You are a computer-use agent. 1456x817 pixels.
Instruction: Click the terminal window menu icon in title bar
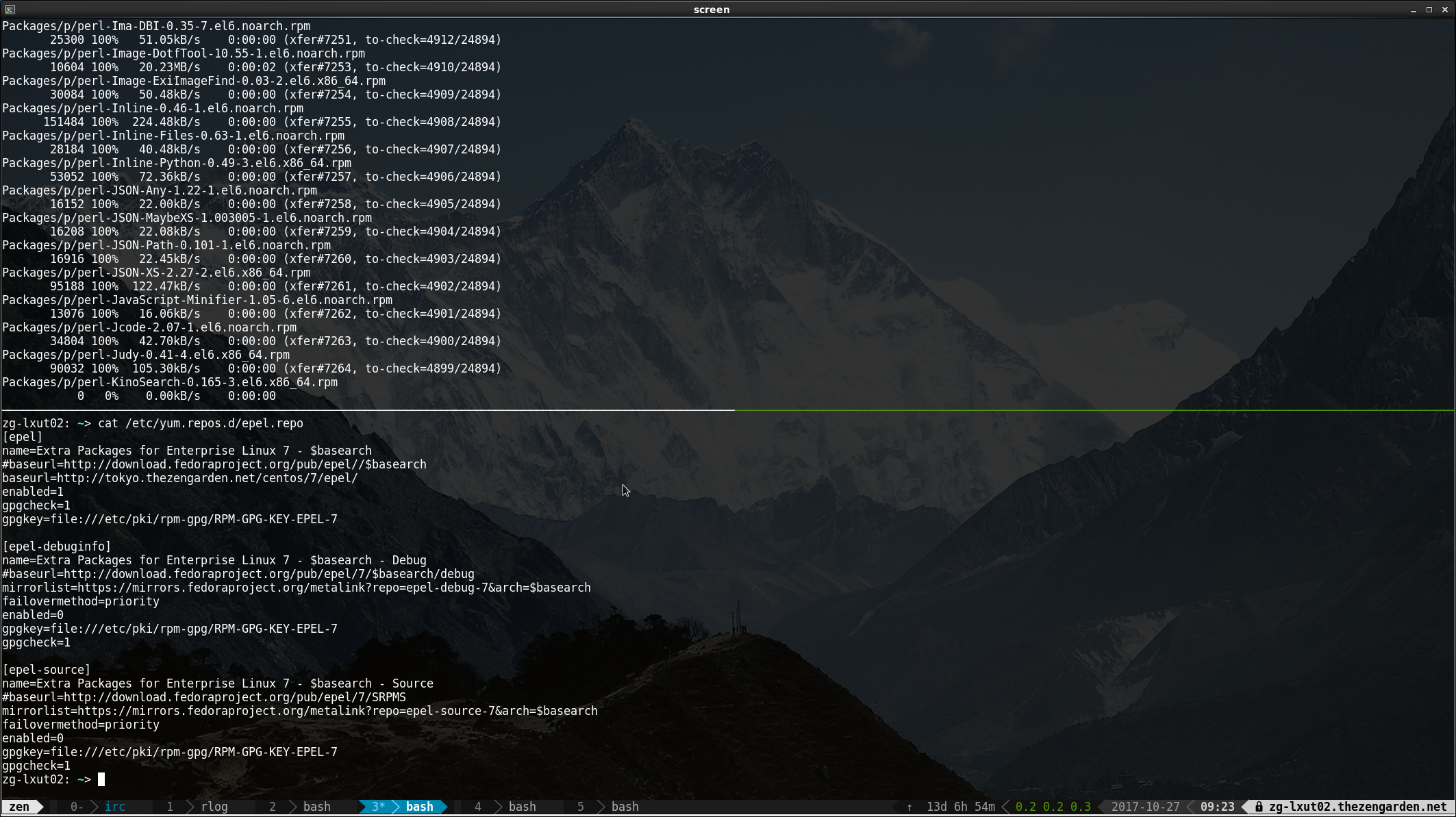[x=10, y=9]
